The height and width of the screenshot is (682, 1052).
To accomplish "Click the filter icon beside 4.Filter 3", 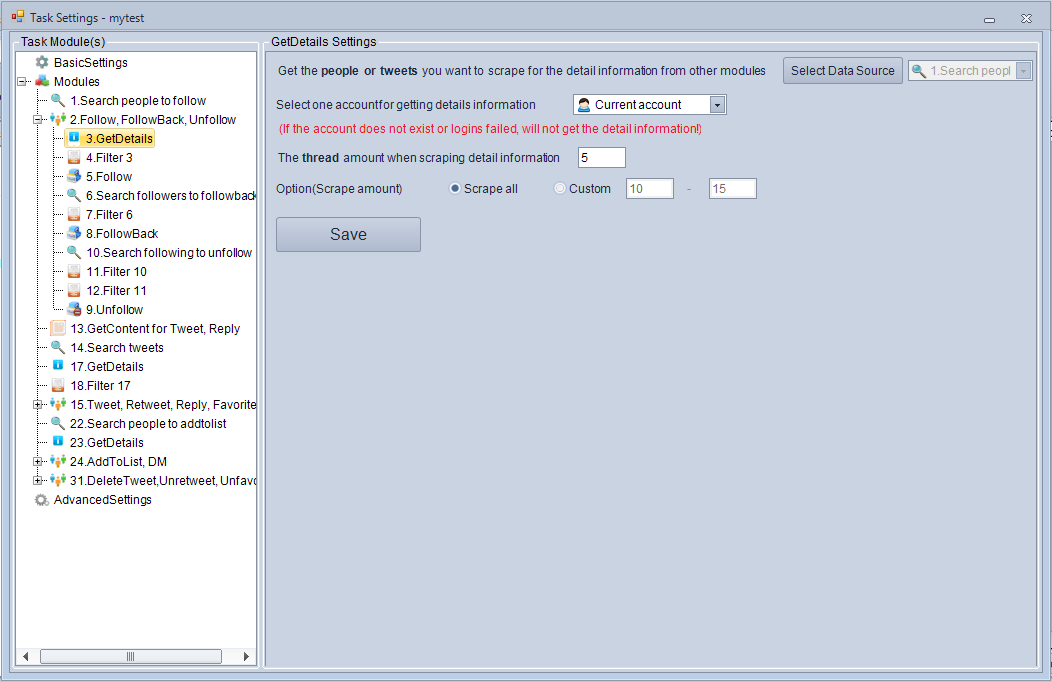I will click(74, 158).
